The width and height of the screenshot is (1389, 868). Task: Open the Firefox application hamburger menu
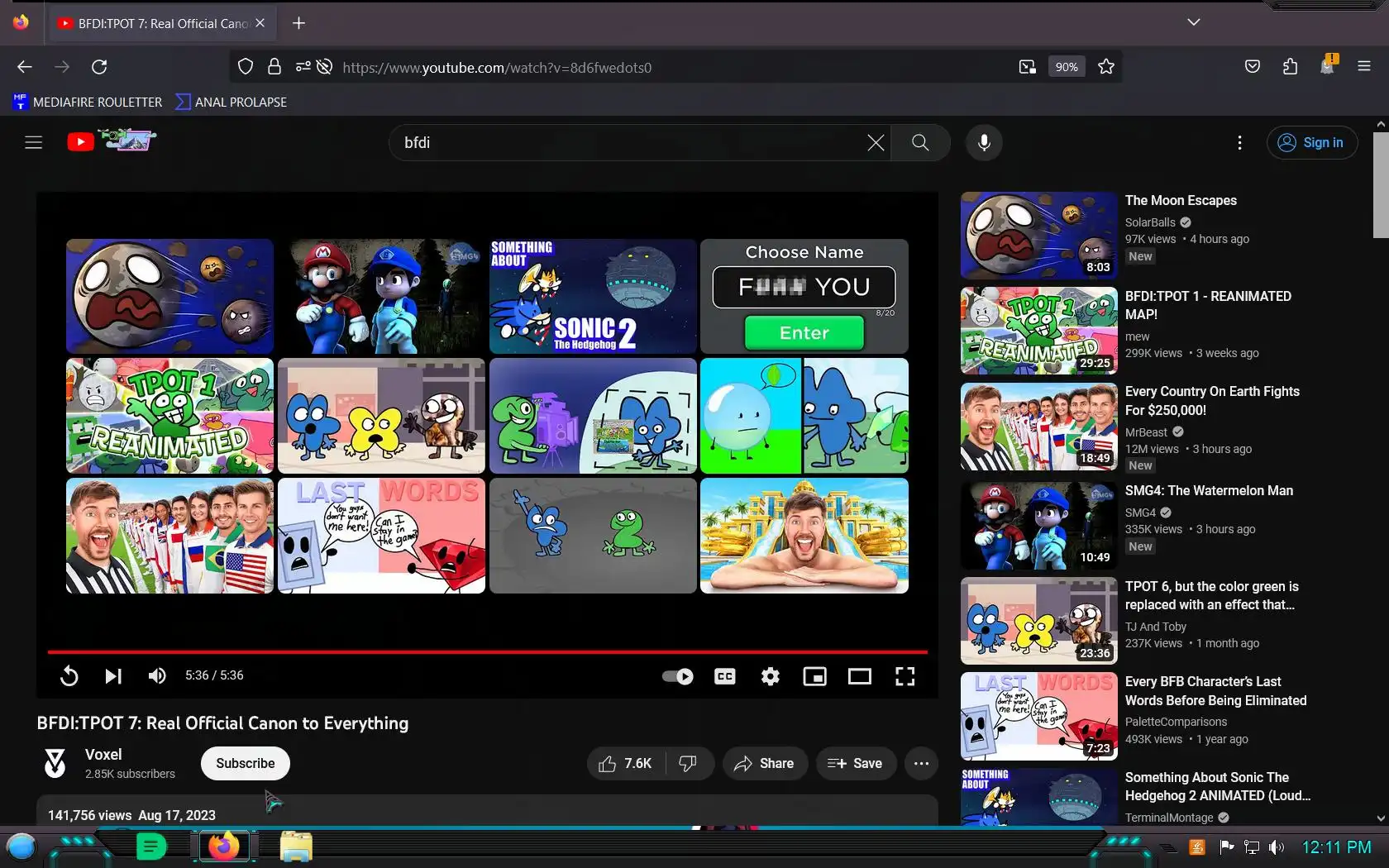coord(1364,67)
